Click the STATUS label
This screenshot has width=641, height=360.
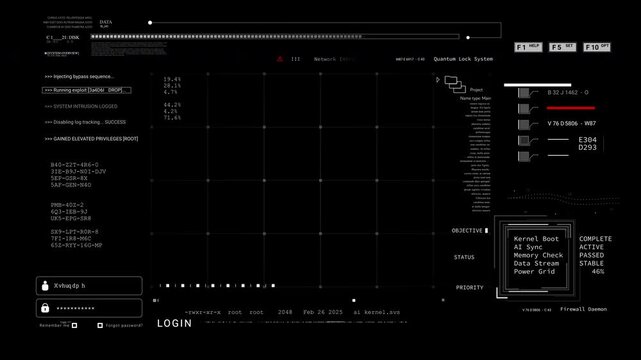[x=464, y=257]
